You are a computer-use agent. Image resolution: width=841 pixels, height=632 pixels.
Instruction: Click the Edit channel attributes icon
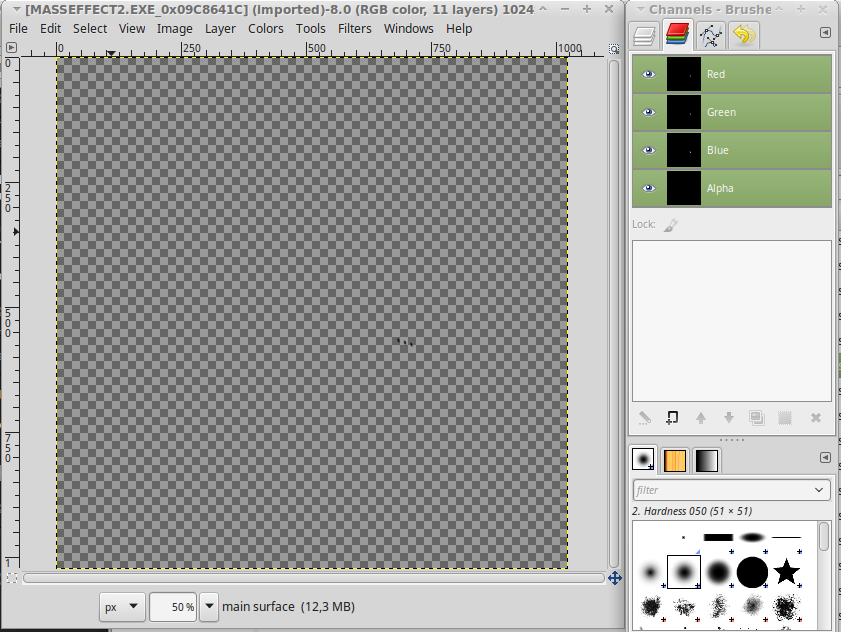(645, 418)
